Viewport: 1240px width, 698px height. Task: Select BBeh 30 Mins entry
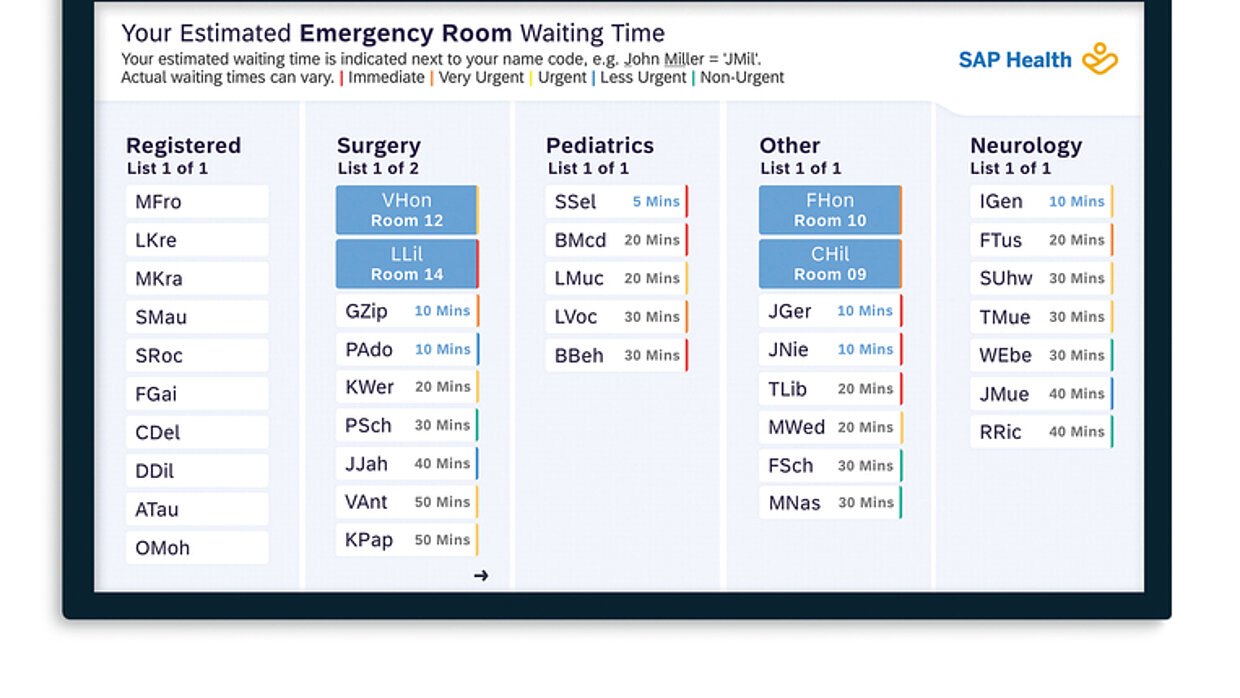[x=616, y=356]
